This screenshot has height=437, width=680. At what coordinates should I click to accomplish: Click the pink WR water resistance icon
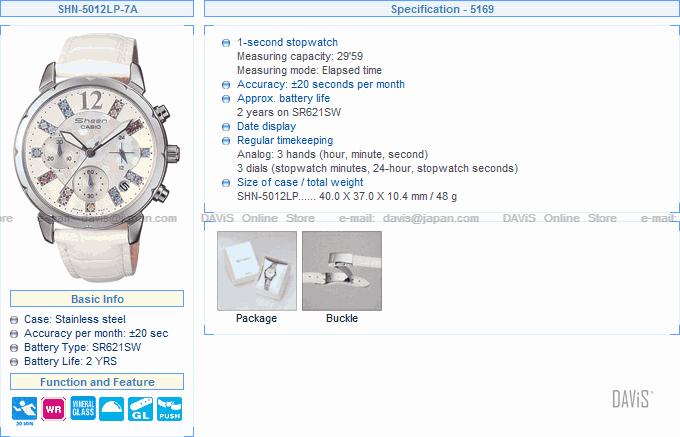click(54, 409)
